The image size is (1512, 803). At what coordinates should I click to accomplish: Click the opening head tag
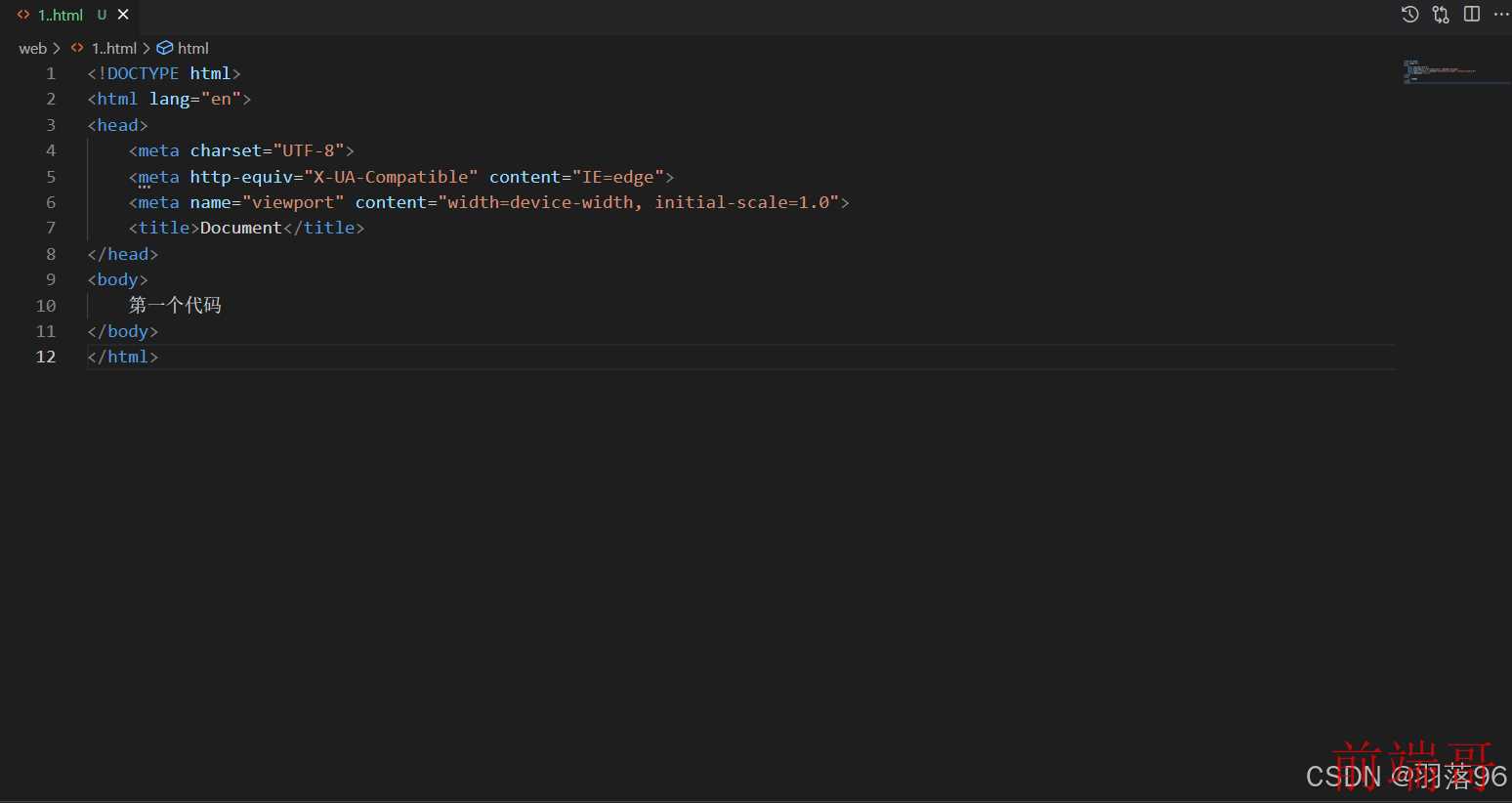(x=117, y=125)
